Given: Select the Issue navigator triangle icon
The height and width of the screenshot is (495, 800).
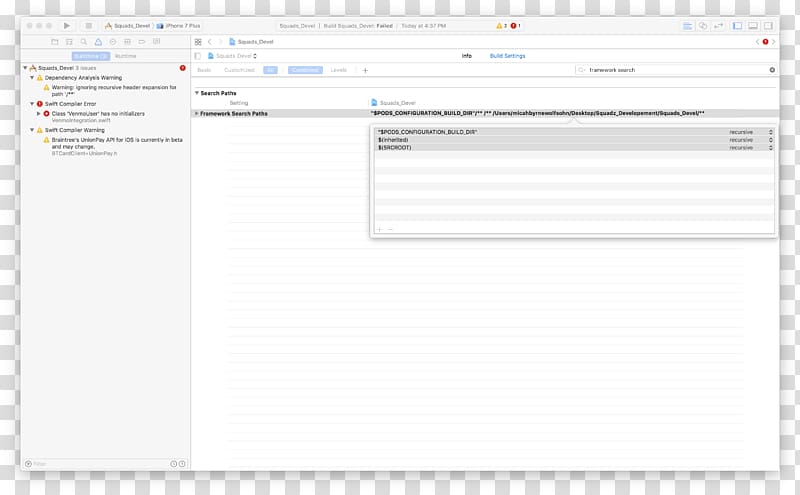Looking at the screenshot, I should pos(98,42).
